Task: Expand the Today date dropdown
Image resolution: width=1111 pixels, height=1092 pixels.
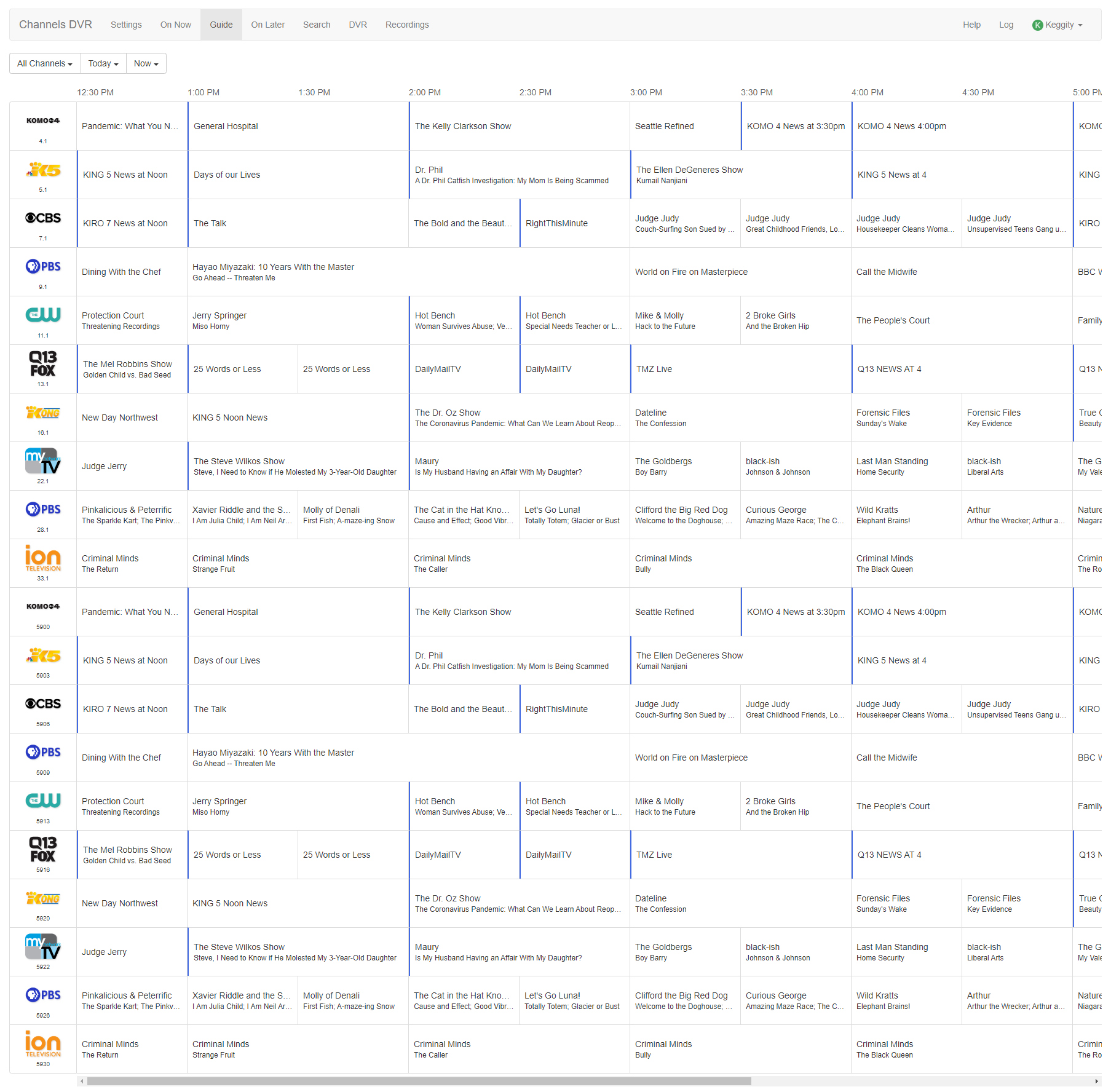Action: pyautogui.click(x=103, y=63)
